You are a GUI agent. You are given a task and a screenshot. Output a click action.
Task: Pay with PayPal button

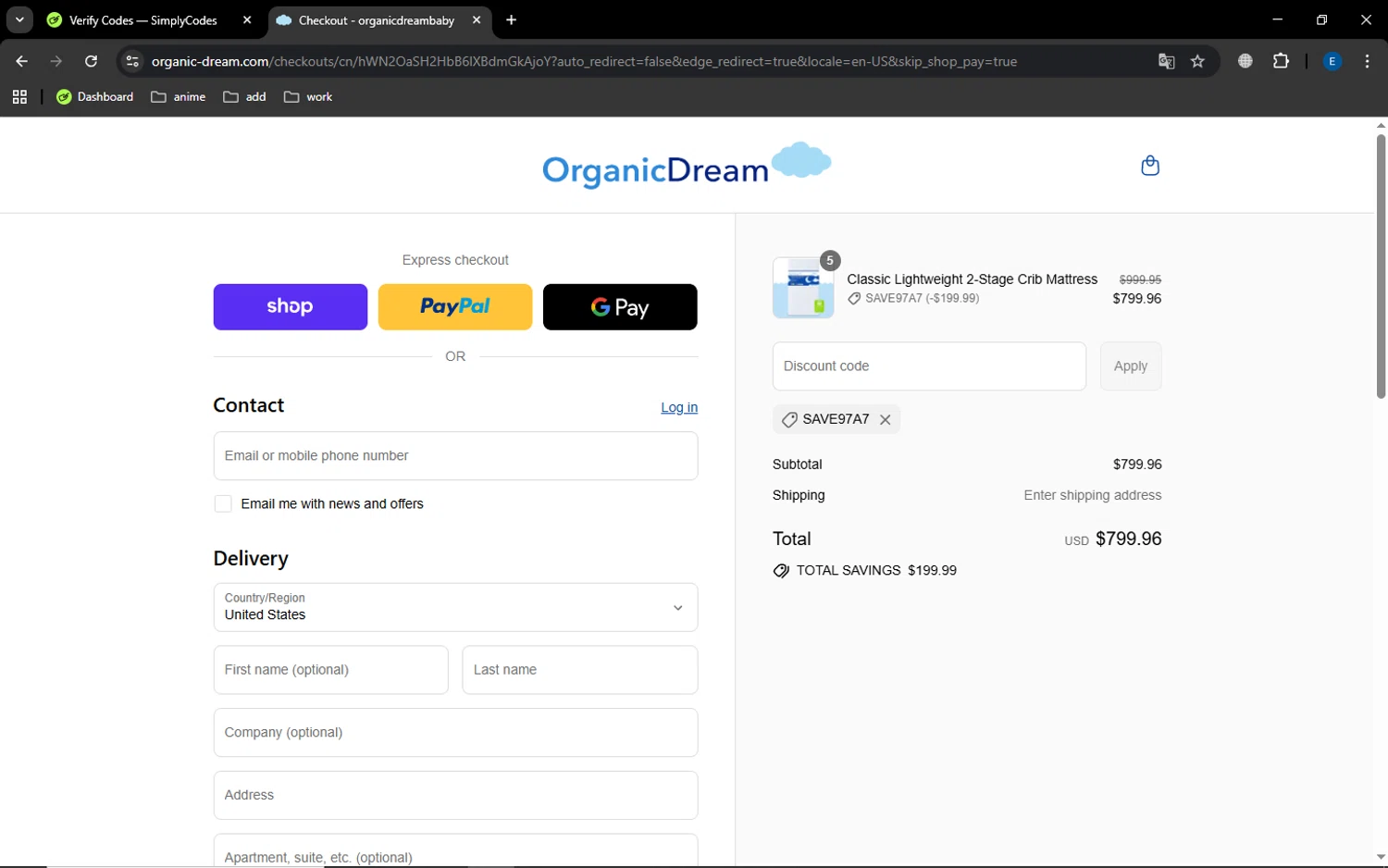pos(455,306)
